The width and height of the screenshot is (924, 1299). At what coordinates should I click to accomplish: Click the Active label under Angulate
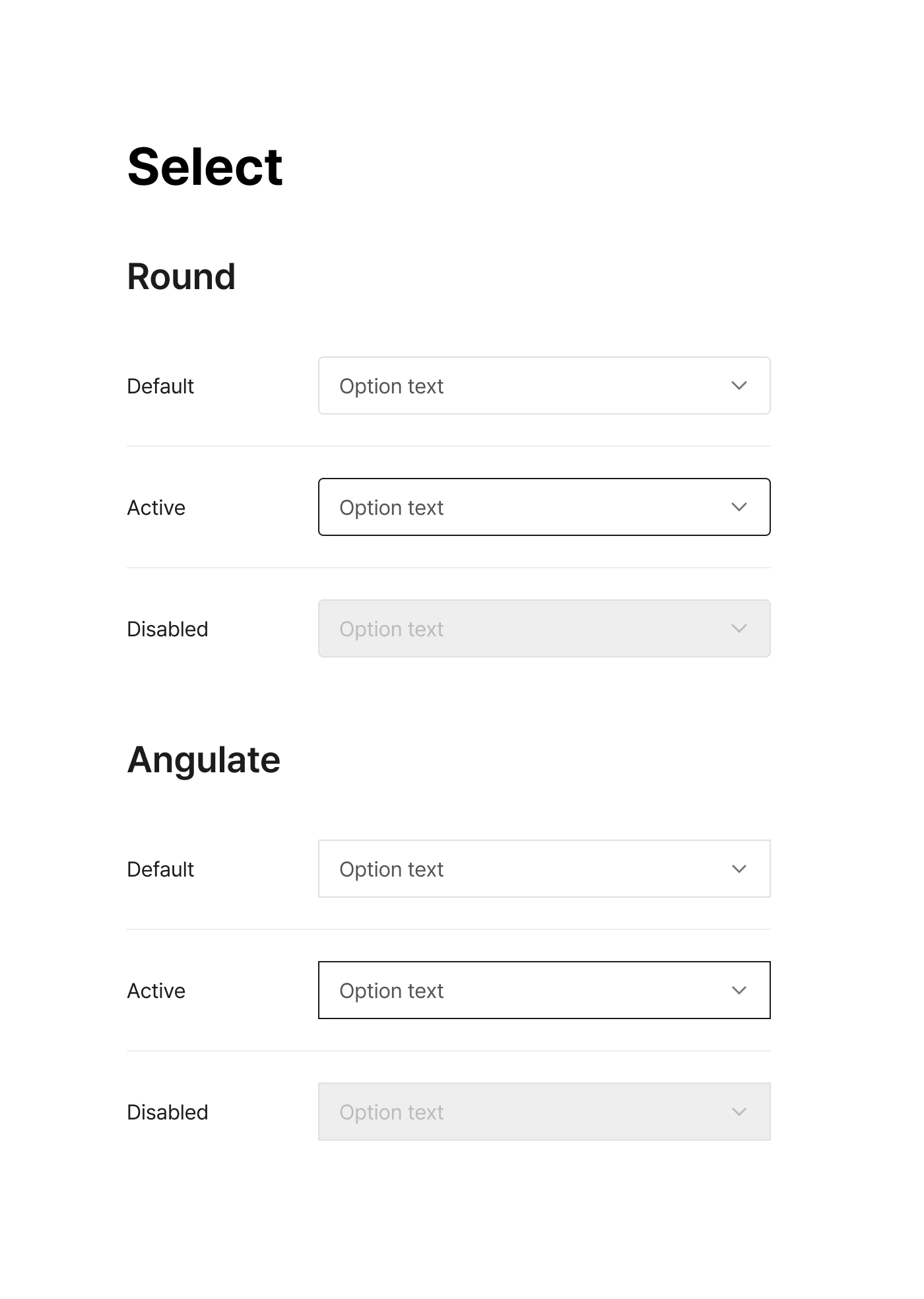[156, 991]
